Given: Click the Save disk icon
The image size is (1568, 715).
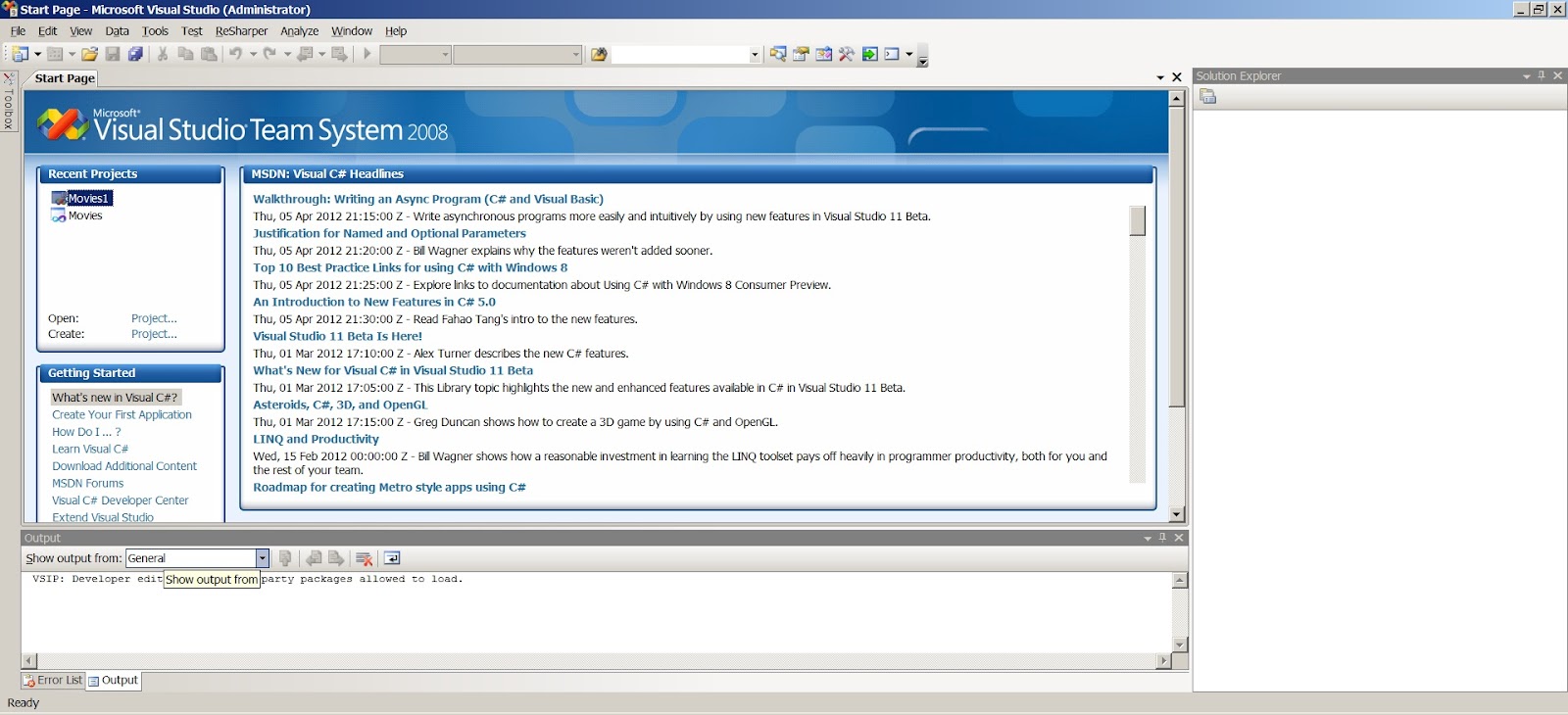Looking at the screenshot, I should [113, 54].
